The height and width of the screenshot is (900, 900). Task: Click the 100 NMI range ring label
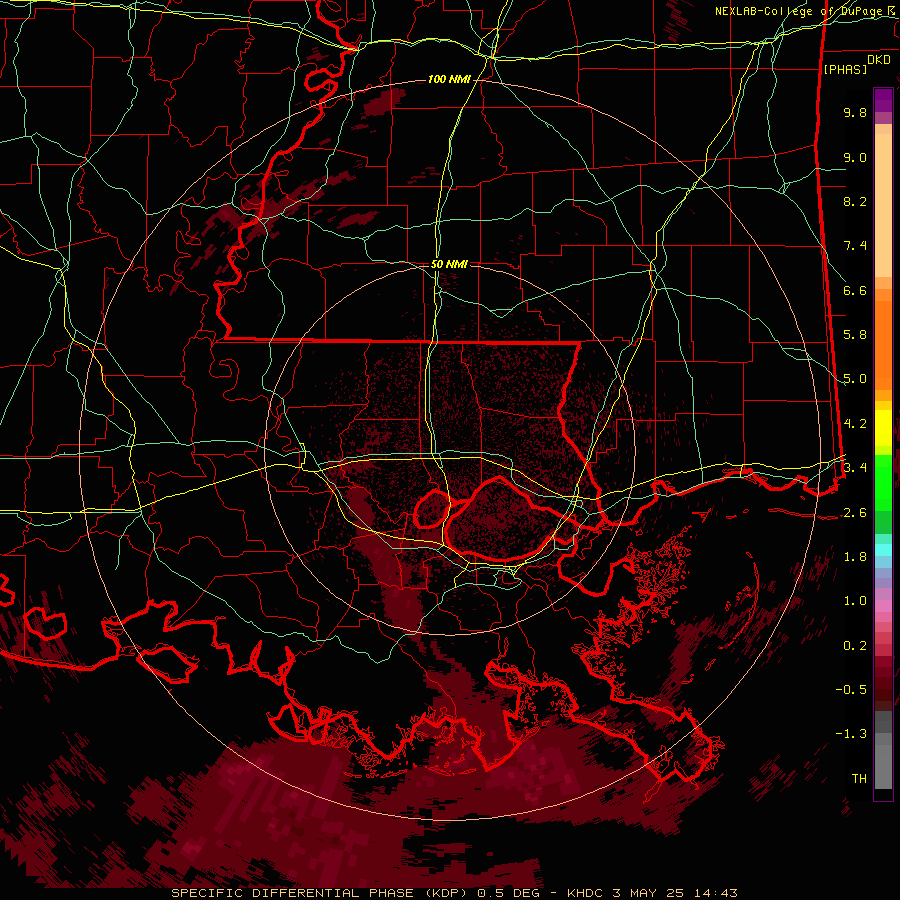(x=449, y=79)
